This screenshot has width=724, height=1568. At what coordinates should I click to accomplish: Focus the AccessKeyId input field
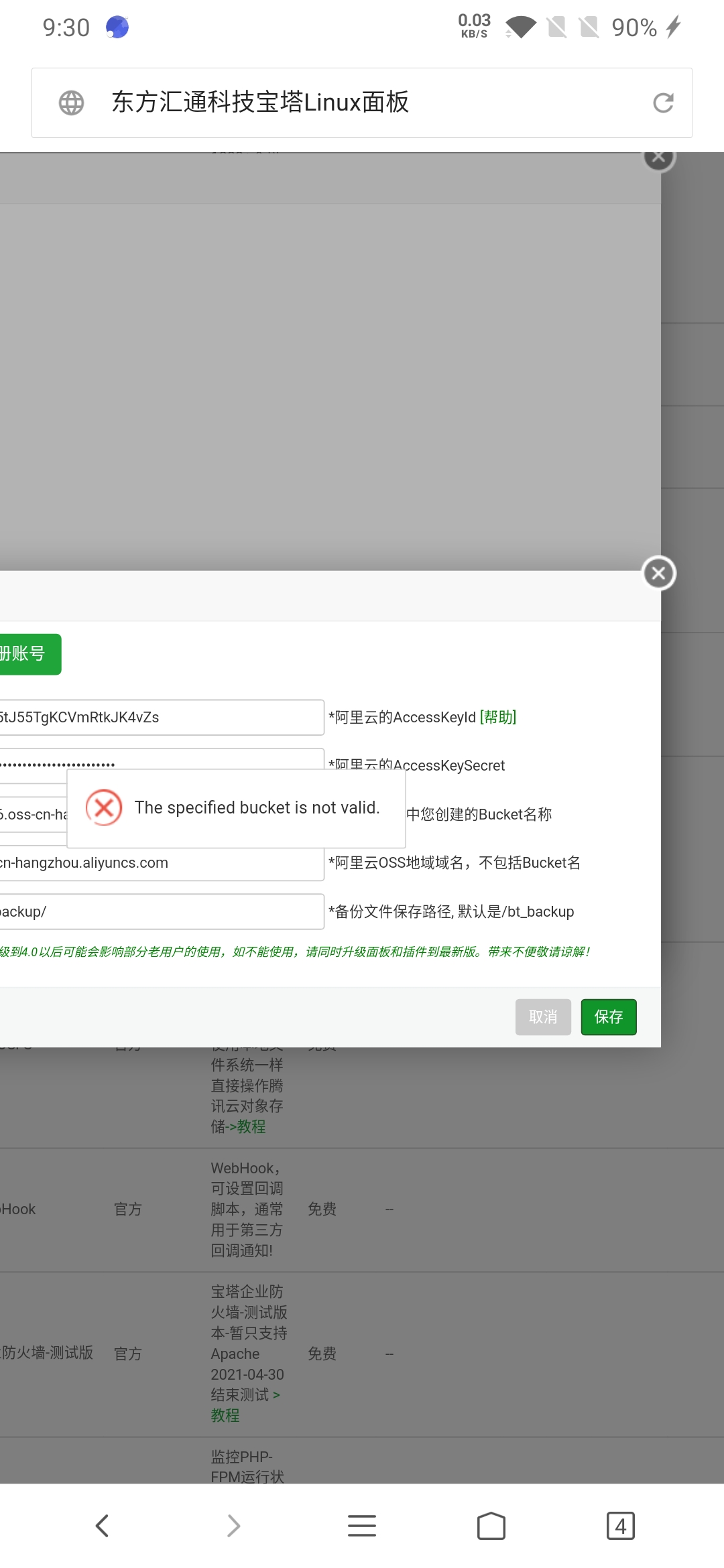click(x=162, y=718)
